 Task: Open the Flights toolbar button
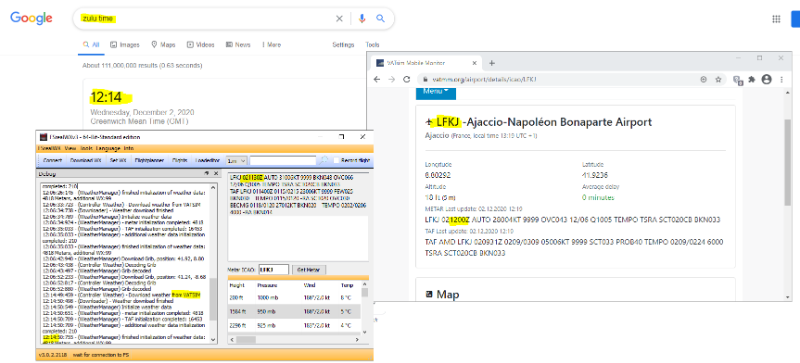coord(179,160)
